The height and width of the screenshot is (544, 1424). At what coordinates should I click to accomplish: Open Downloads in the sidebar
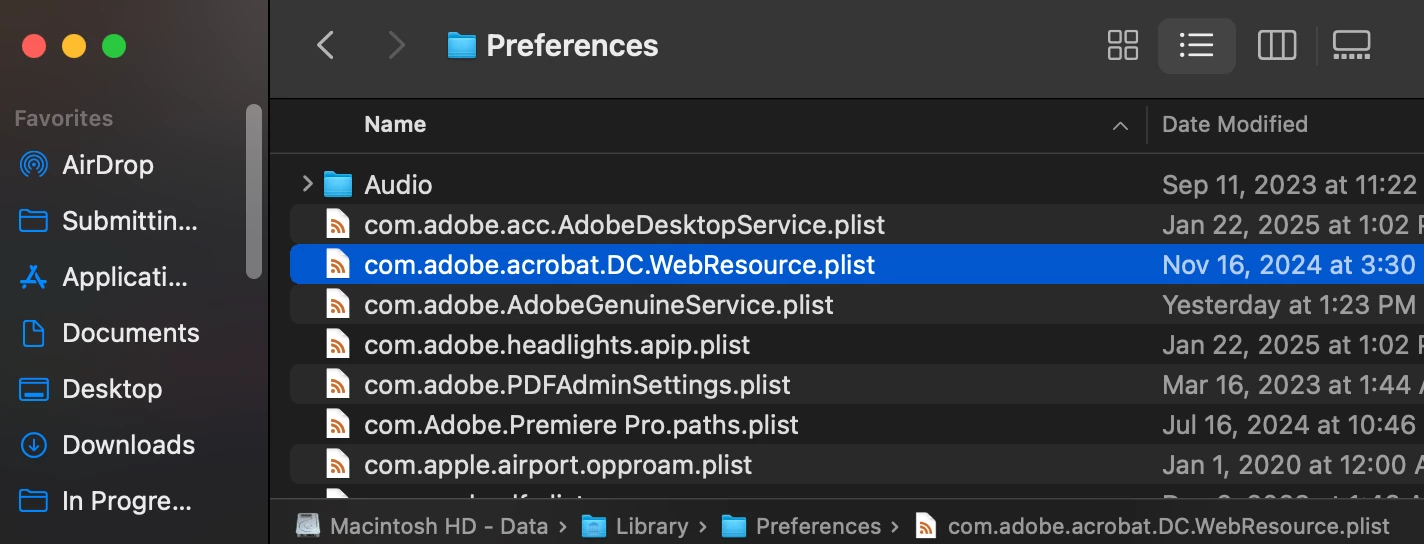click(x=128, y=445)
